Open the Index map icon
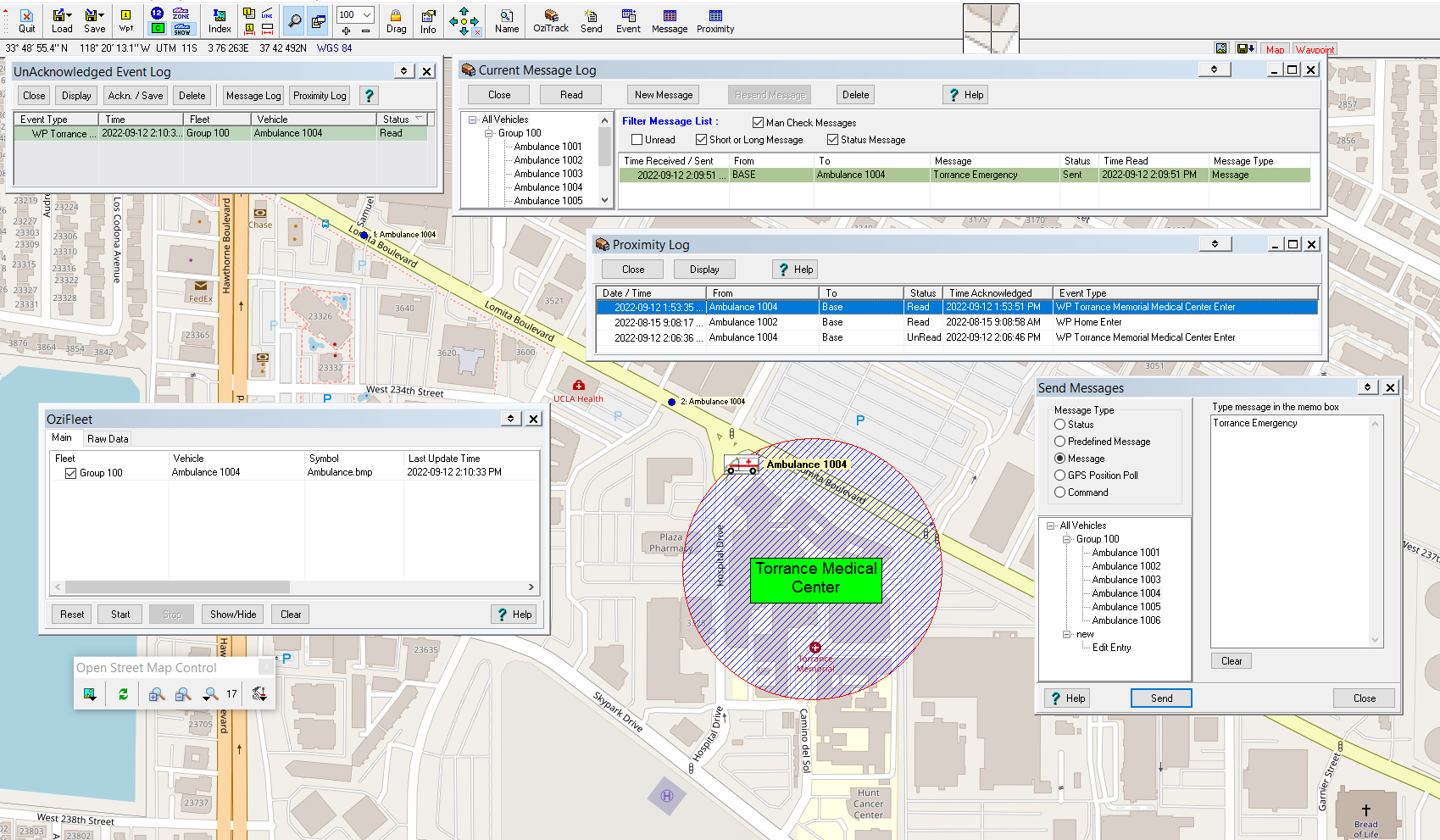 [x=220, y=20]
